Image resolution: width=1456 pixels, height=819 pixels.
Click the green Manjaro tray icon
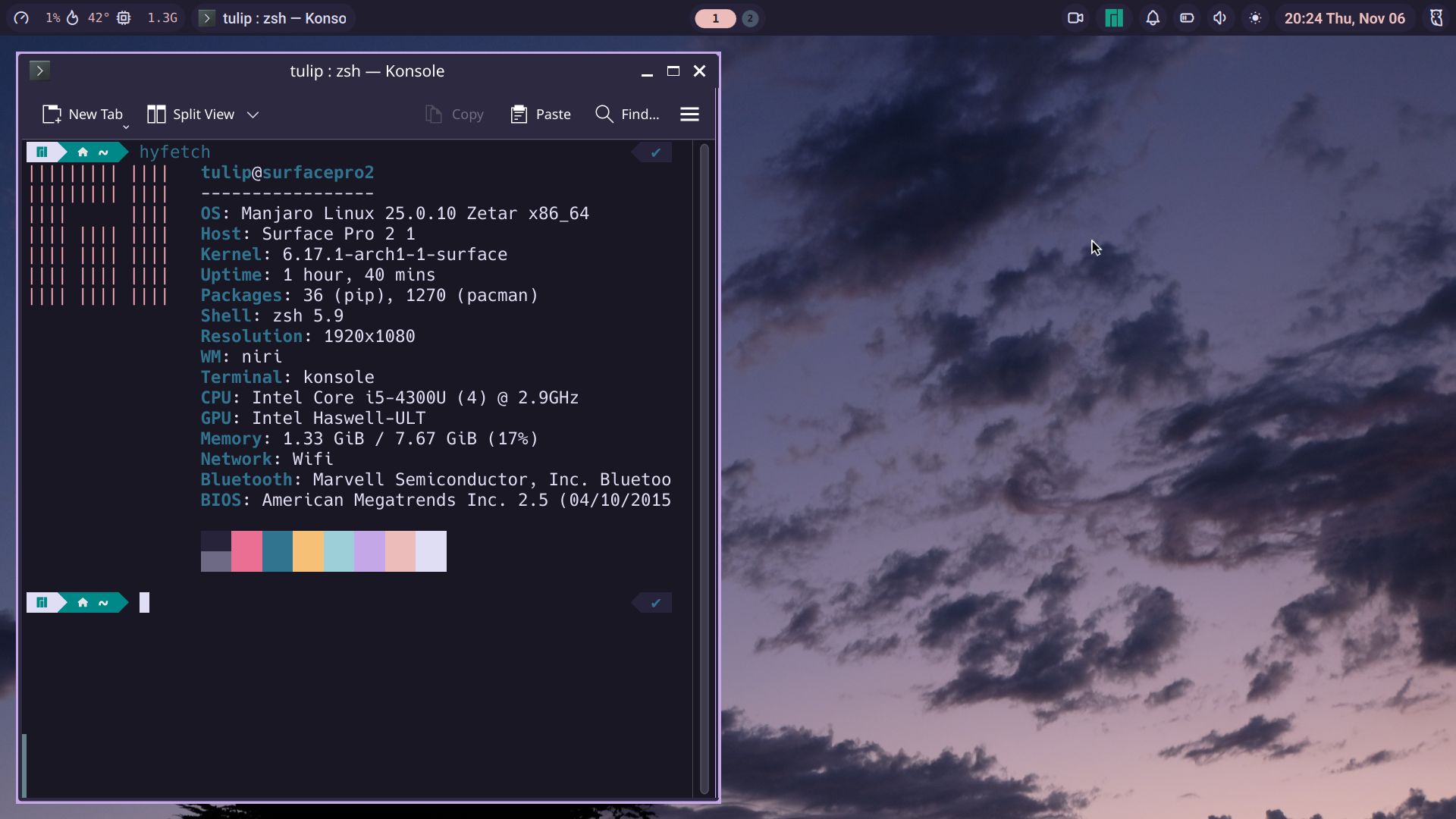tap(1114, 18)
